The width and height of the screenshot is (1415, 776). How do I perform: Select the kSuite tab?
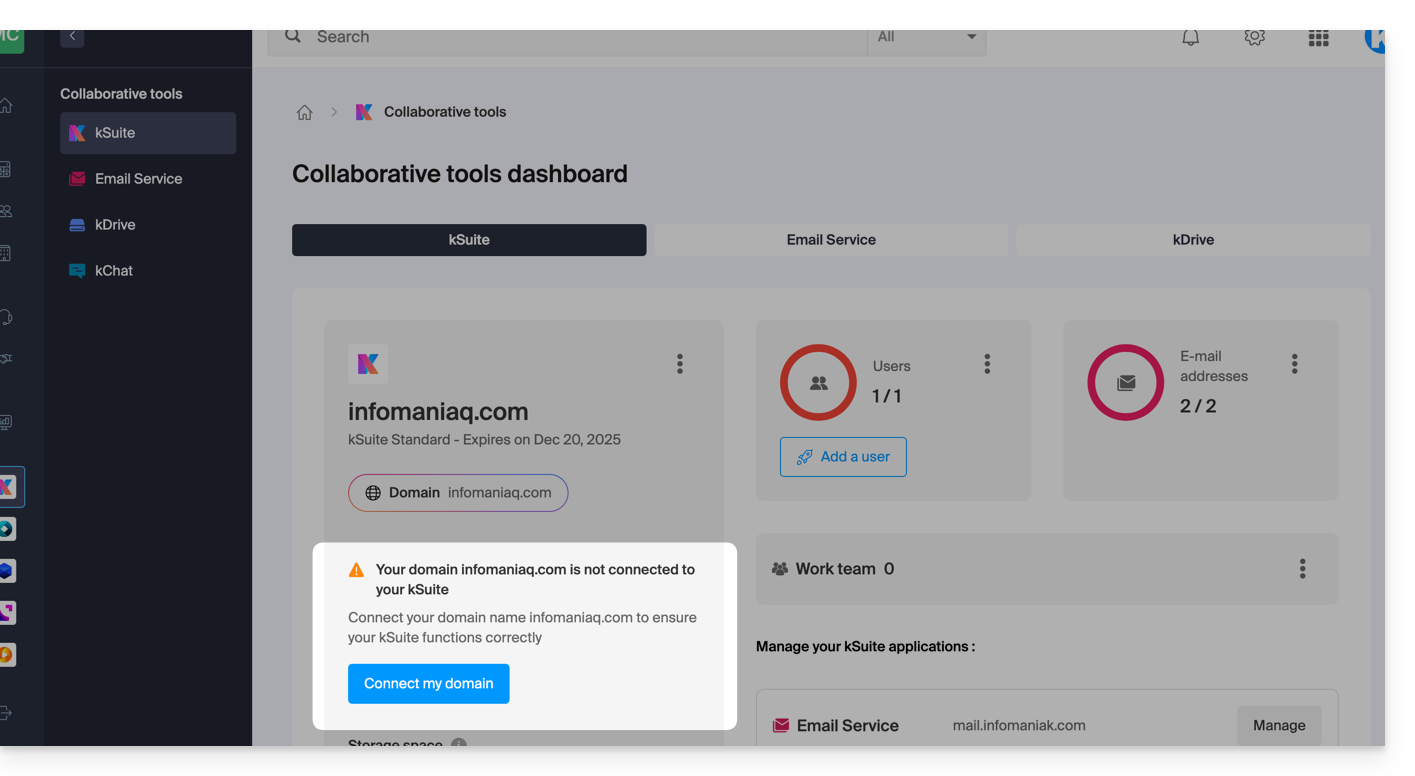[469, 240]
